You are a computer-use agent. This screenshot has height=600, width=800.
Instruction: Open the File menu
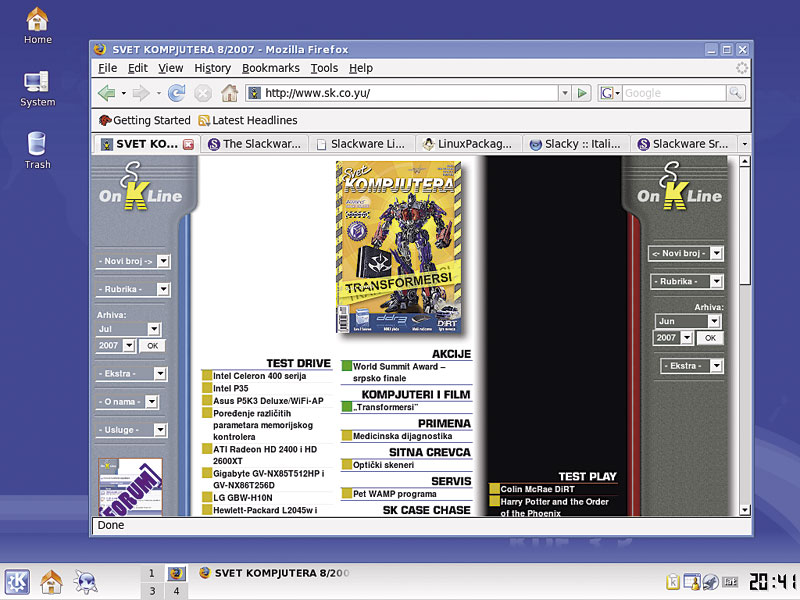[x=107, y=68]
